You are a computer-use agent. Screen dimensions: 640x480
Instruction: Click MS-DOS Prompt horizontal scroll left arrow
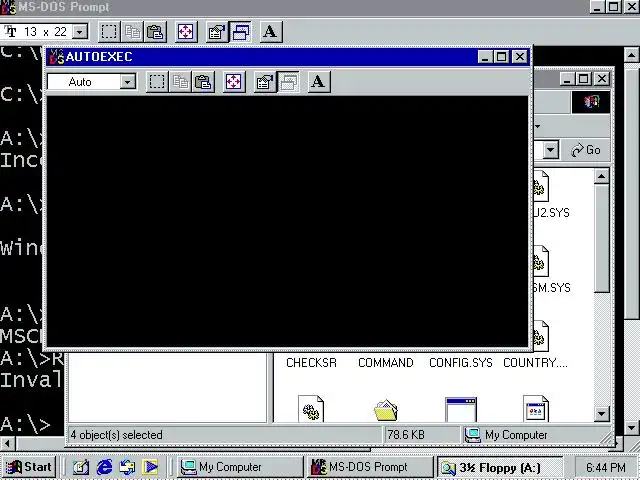pyautogui.click(x=7, y=443)
